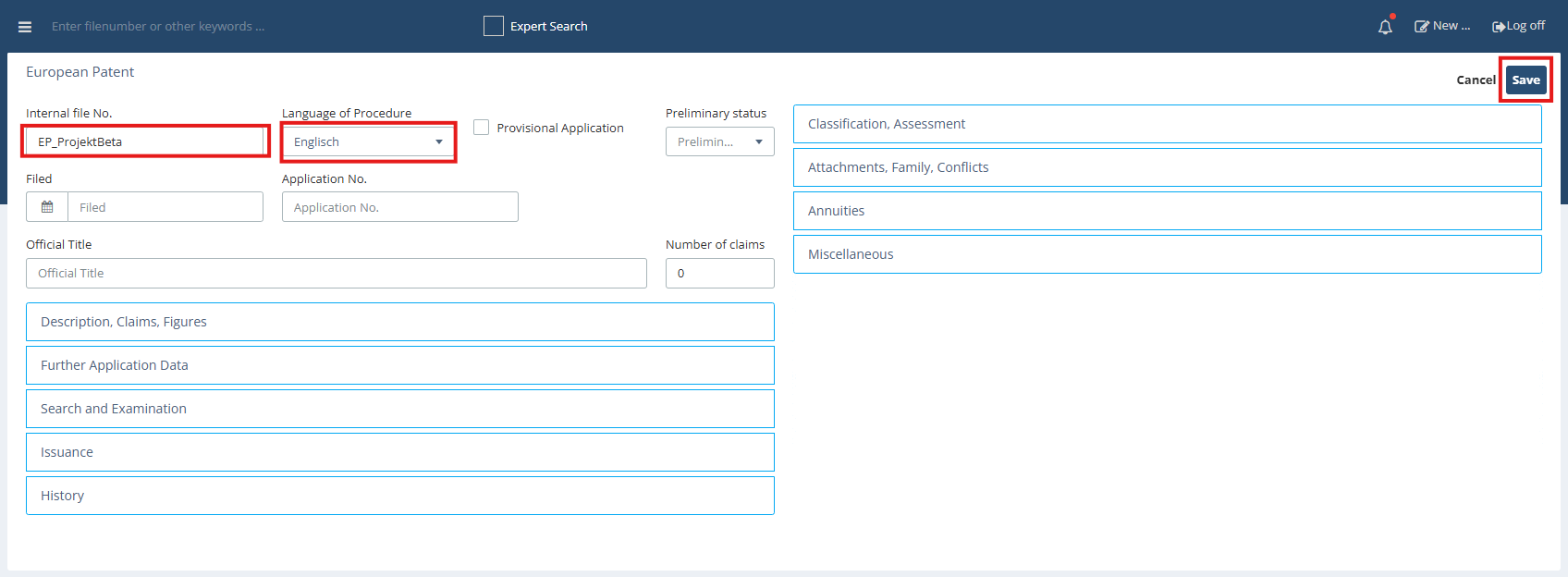Expand the Annuities panel

pyautogui.click(x=1167, y=211)
